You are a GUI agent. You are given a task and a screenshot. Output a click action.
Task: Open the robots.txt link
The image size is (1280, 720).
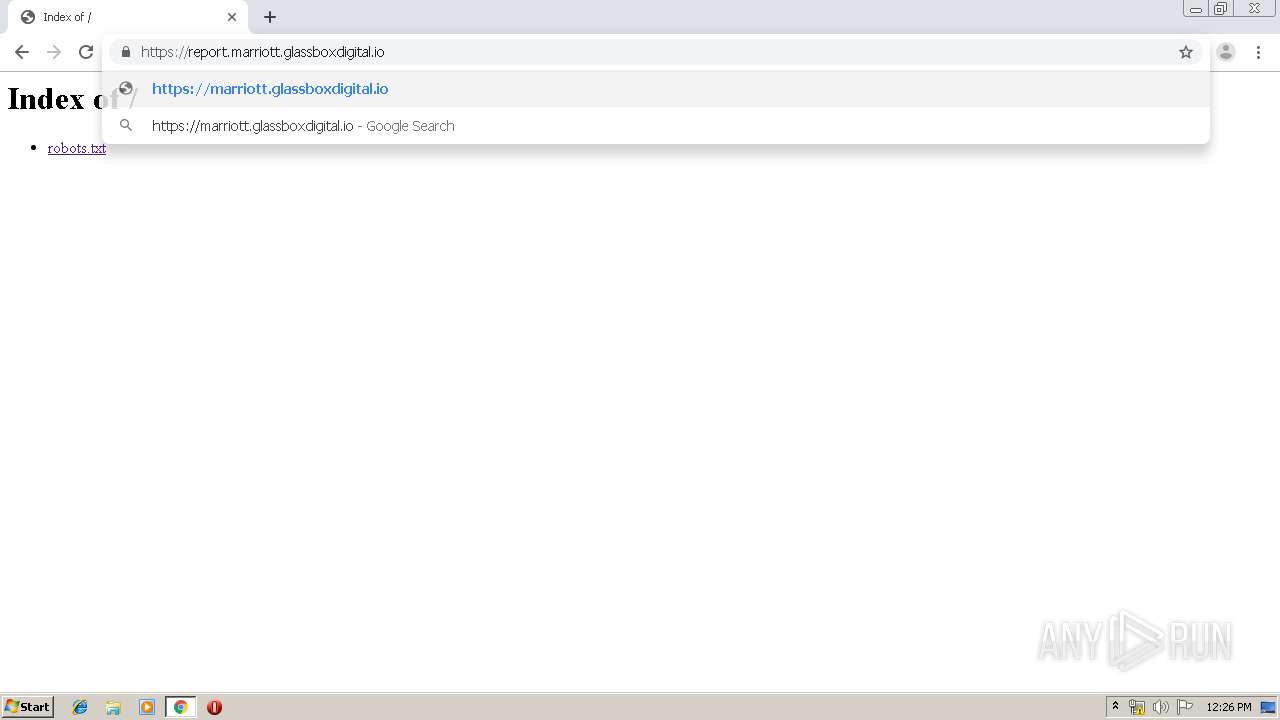(77, 148)
